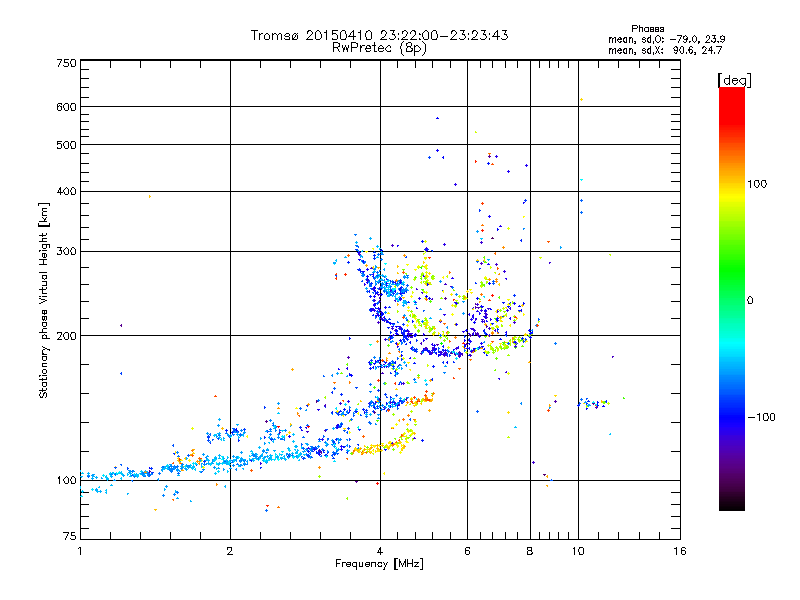Click the y-axis tick label '750'

[x=67, y=63]
